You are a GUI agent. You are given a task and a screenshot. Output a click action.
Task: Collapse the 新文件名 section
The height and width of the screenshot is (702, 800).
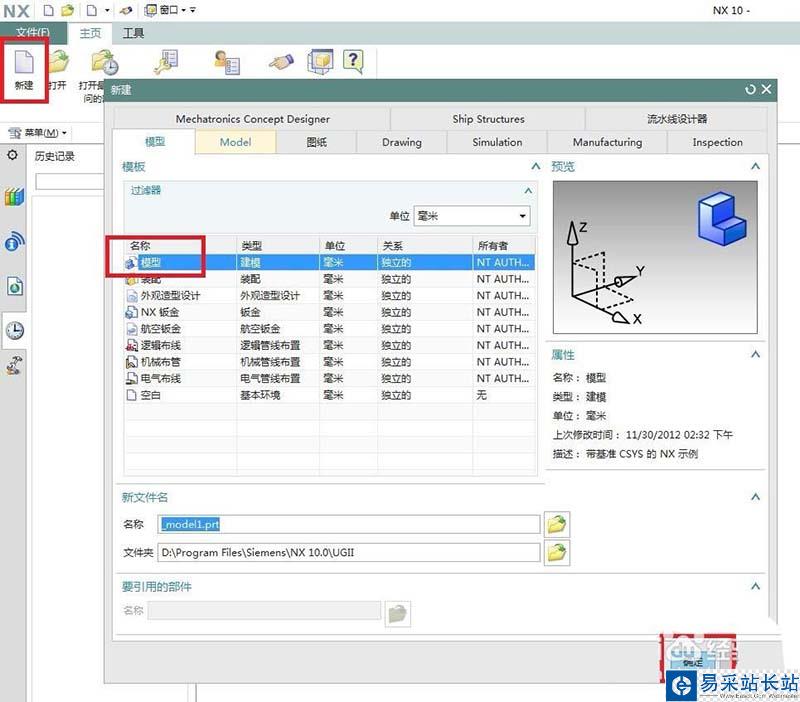756,497
